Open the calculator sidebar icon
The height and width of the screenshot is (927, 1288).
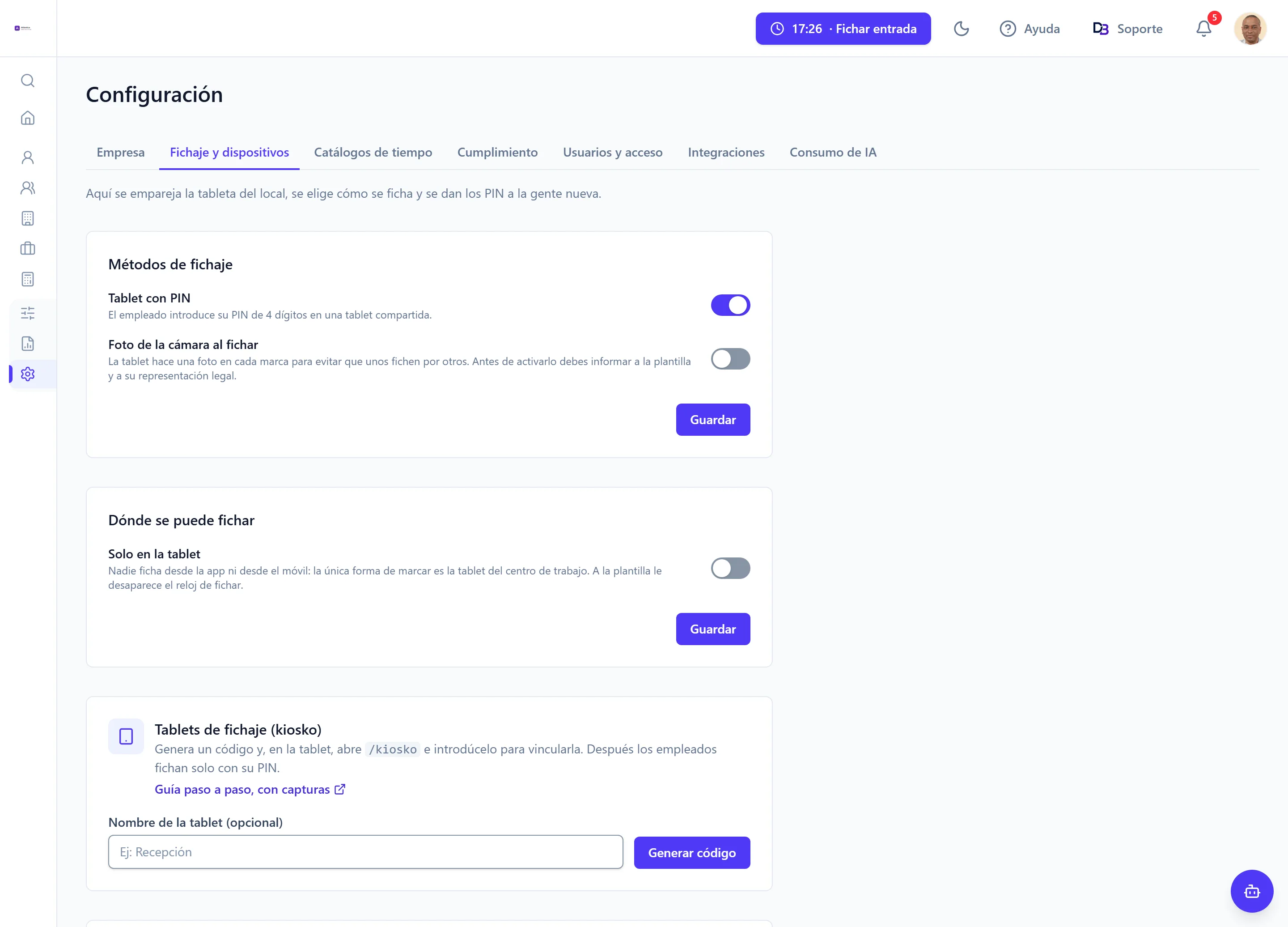click(x=28, y=280)
